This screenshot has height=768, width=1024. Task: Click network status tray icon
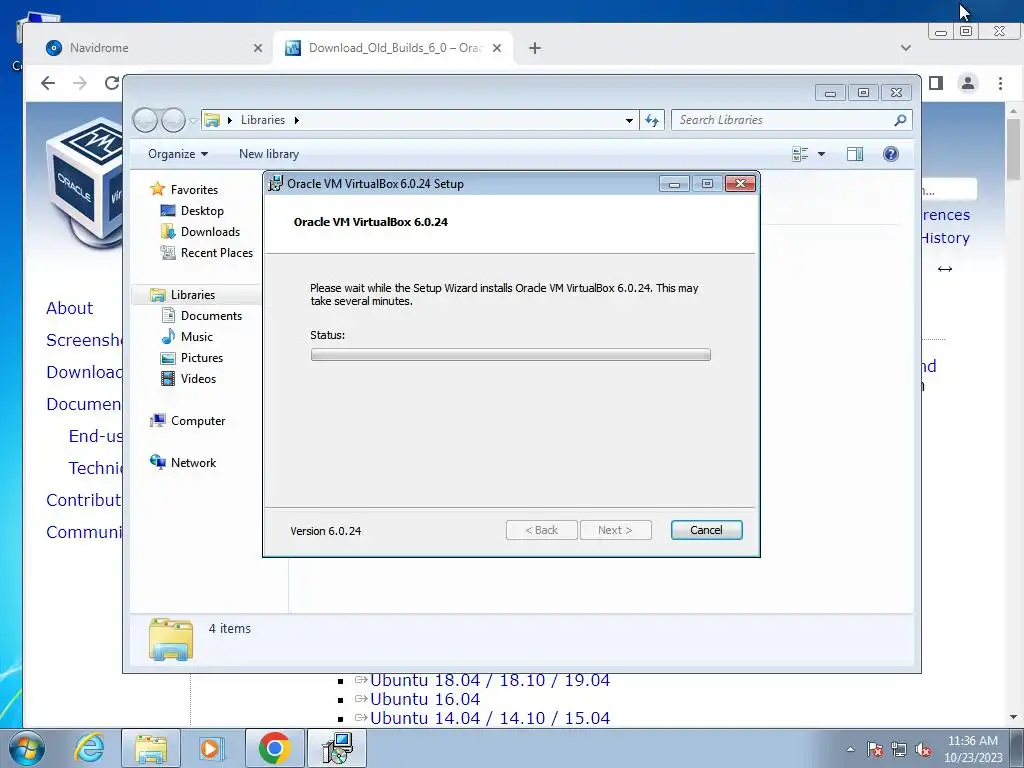click(899, 749)
